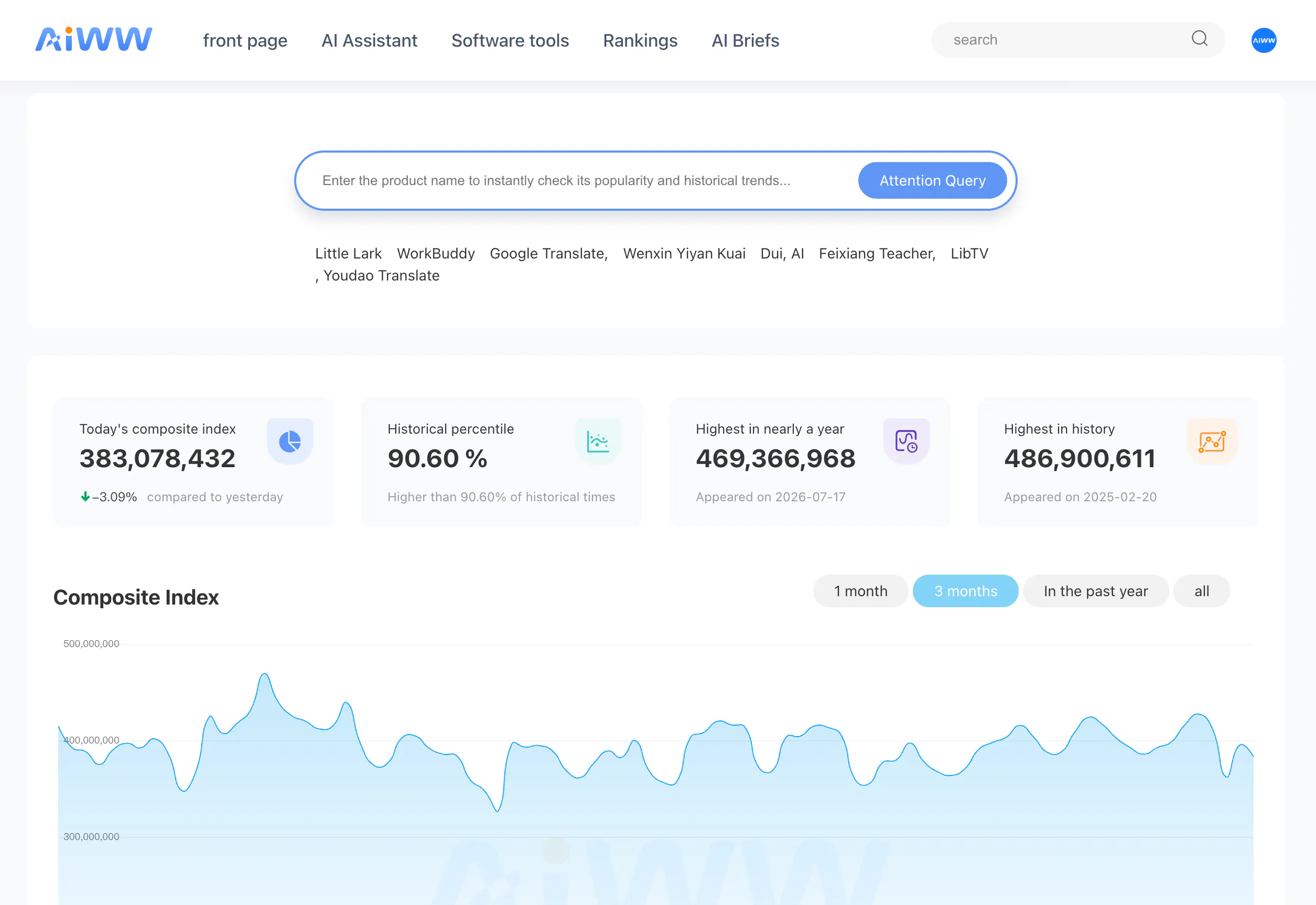Click the LibTV suggestion
Viewport: 1316px width, 905px height.
(x=969, y=253)
